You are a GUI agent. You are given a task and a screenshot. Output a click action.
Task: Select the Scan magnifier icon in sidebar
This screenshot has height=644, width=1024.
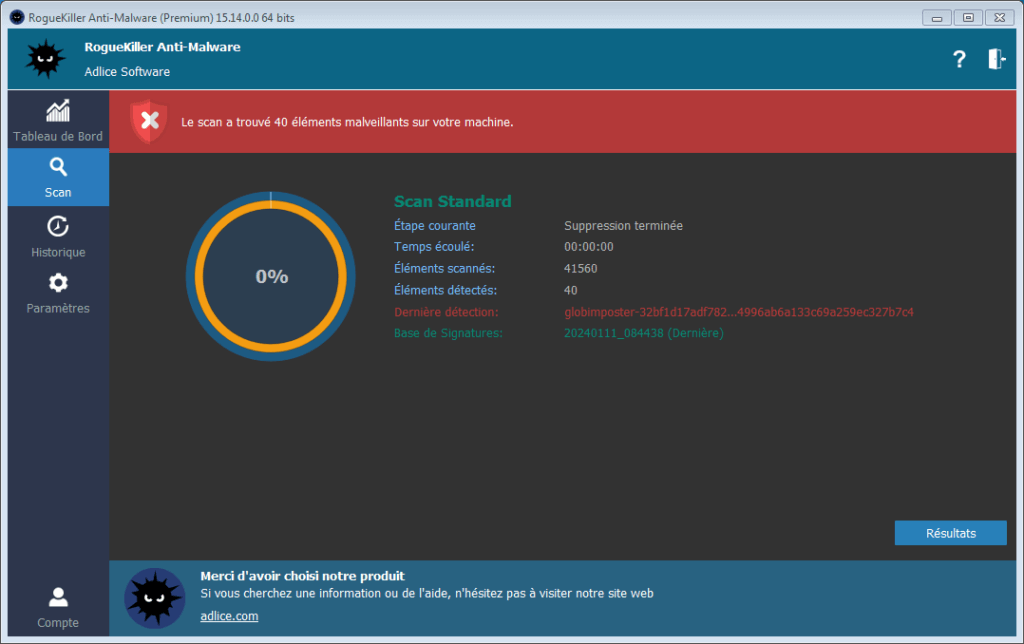58,168
